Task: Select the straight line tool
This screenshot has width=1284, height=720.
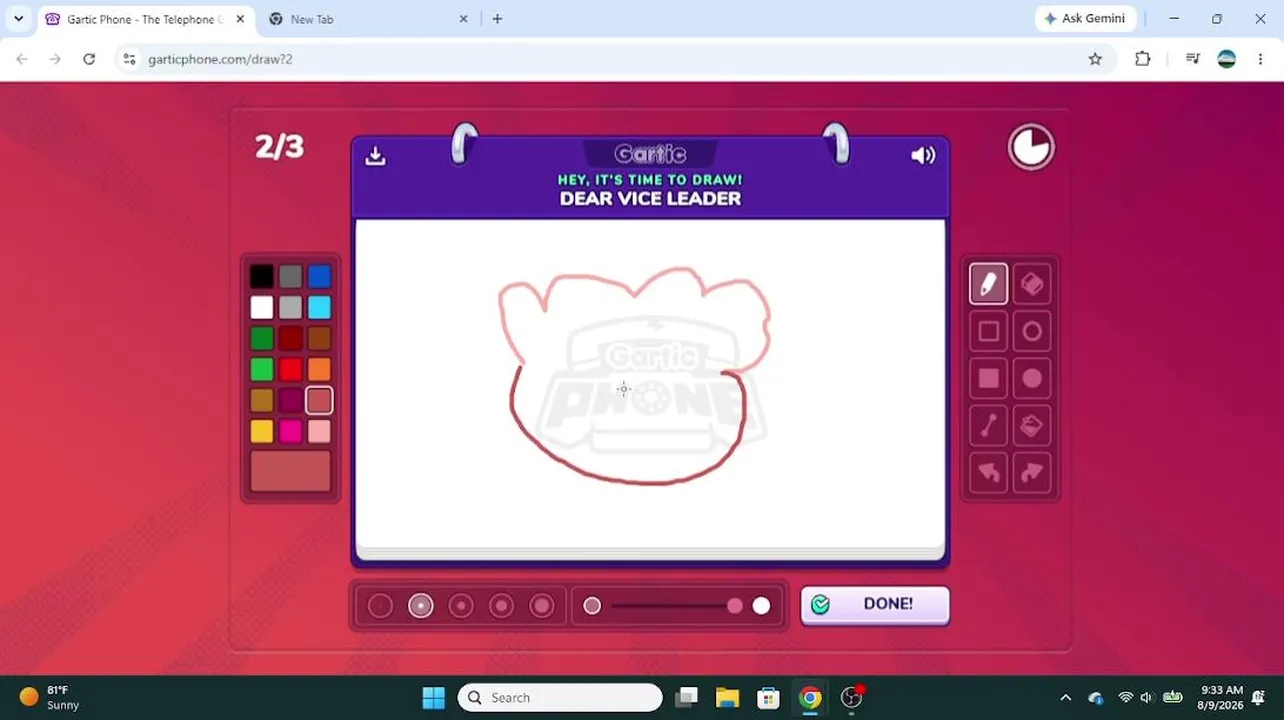Action: (988, 425)
